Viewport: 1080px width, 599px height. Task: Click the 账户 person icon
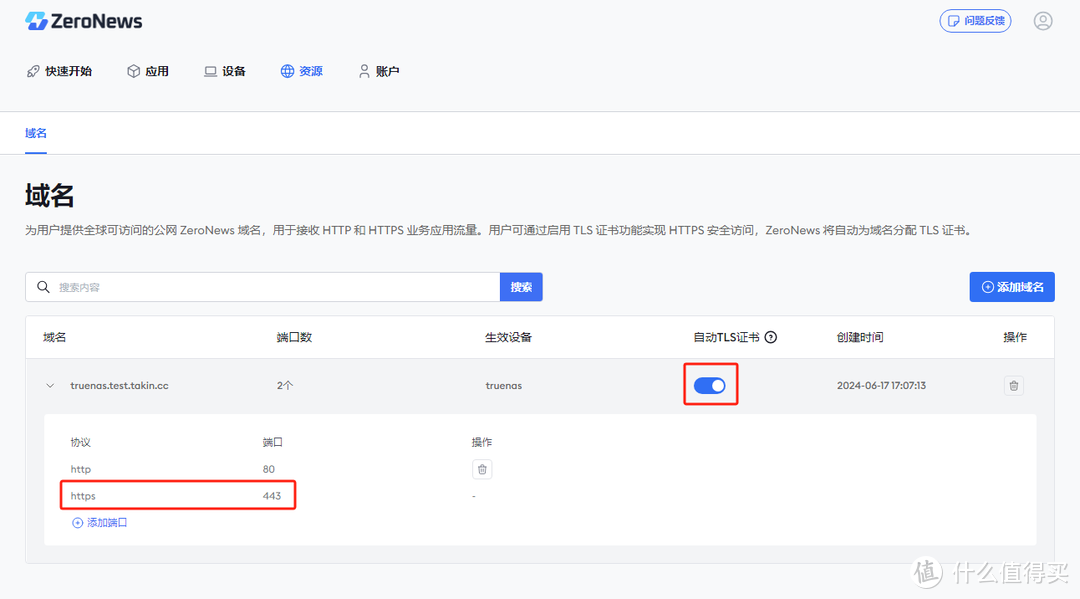pyautogui.click(x=364, y=70)
